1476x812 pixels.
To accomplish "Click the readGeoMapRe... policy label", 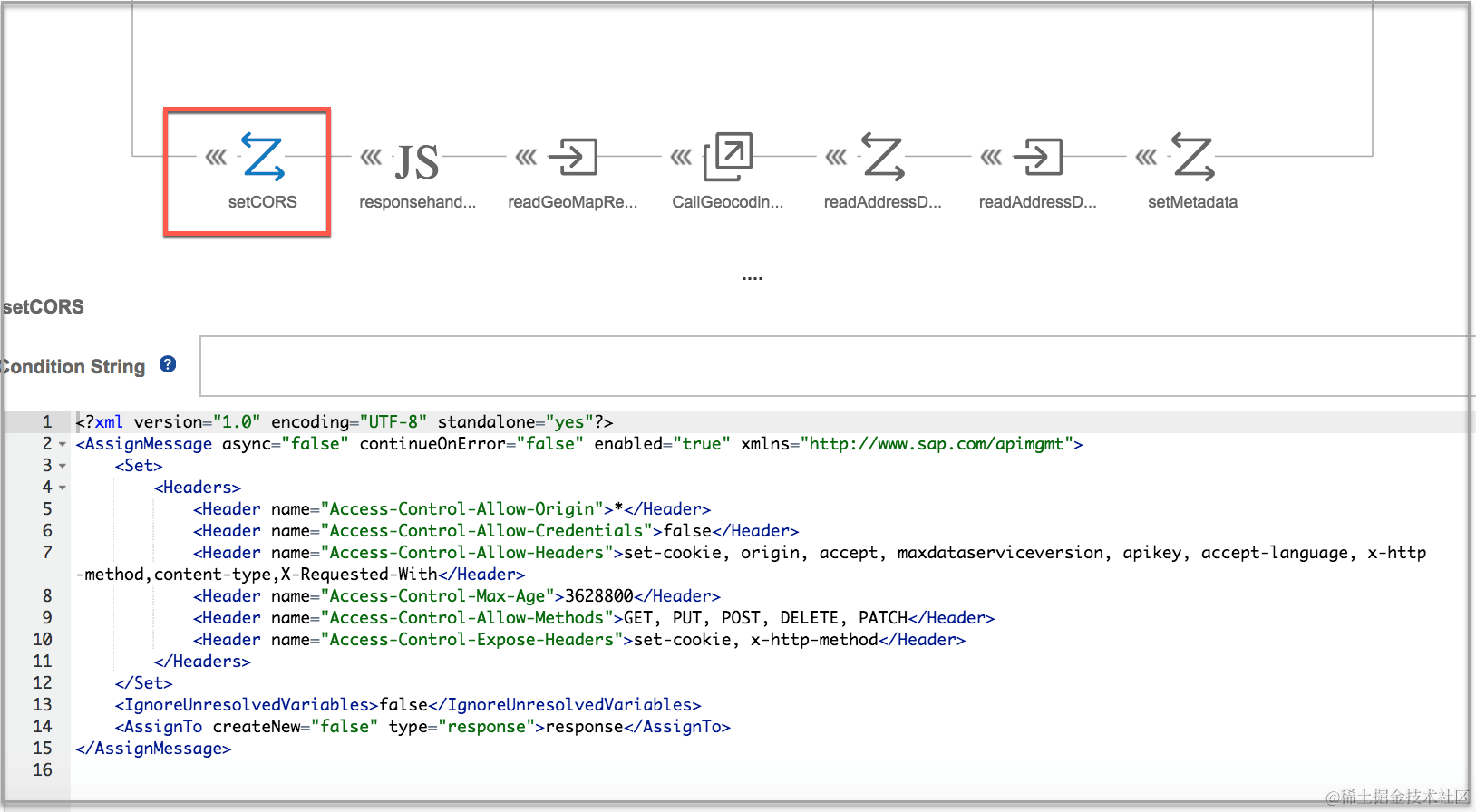I will (573, 202).
